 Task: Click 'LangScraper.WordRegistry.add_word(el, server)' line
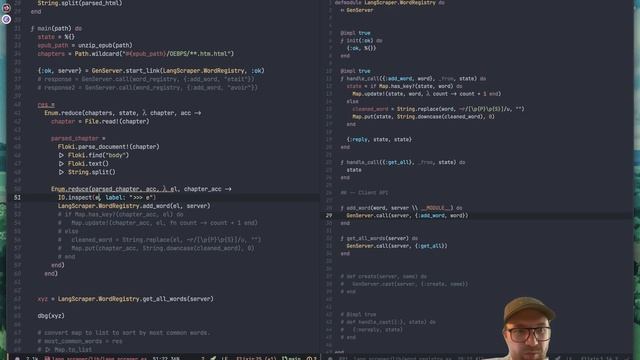[x=134, y=206]
